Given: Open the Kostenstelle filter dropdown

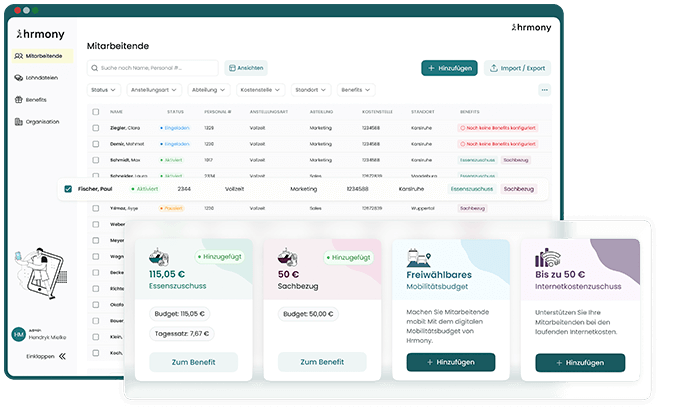Looking at the screenshot, I should [x=260, y=90].
